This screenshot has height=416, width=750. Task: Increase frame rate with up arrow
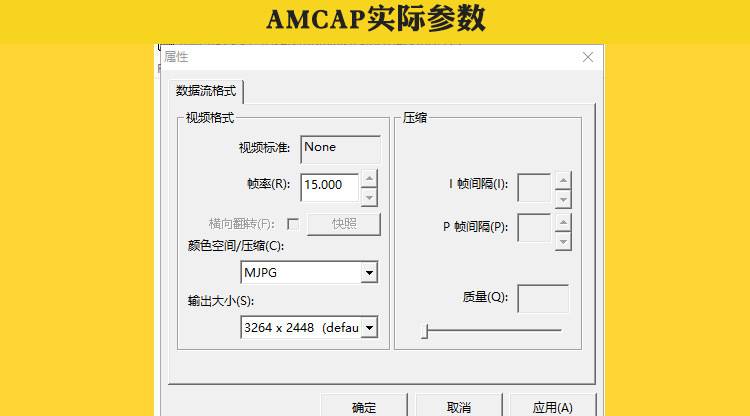(x=369, y=179)
